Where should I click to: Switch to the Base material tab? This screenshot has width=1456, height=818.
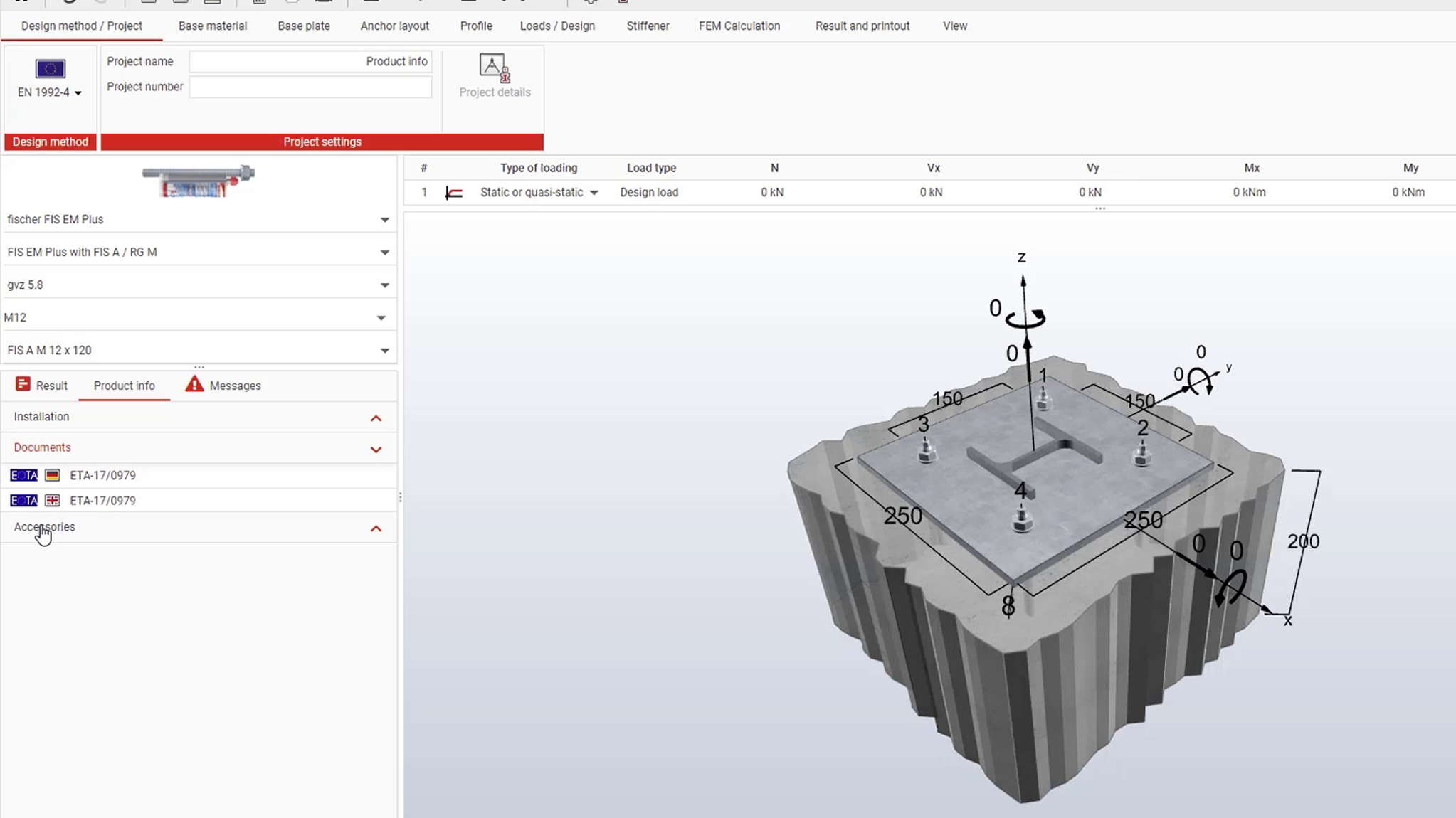[x=212, y=26]
